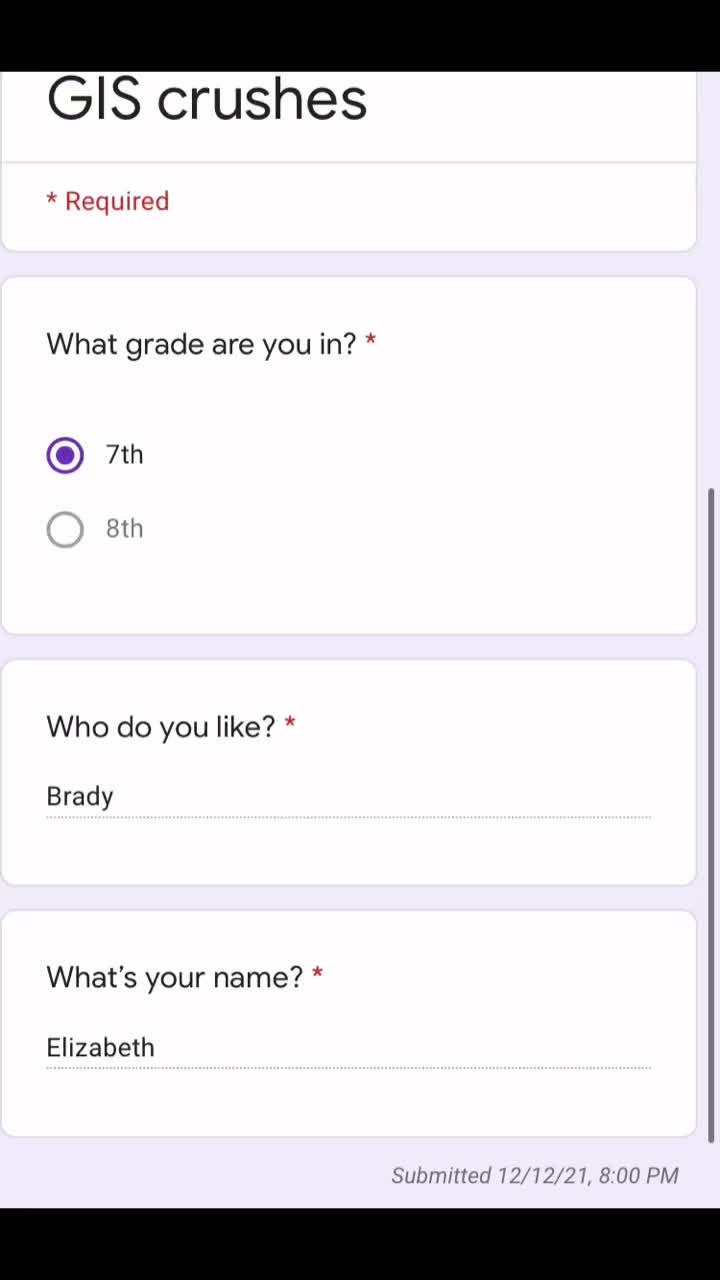720x1280 pixels.
Task: Click the red asterisk after the grade question
Action: [371, 342]
